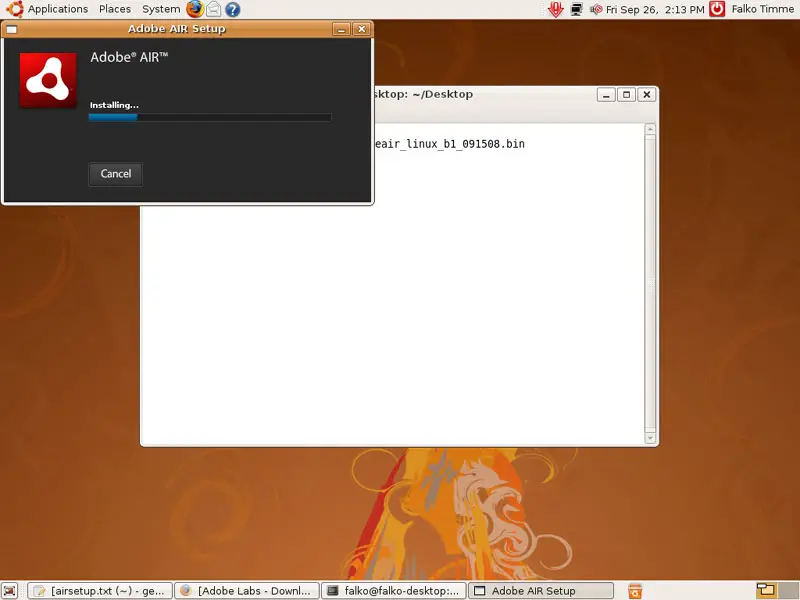Screen dimensions: 800x600
Task: Open the Places menu
Action: tap(115, 9)
